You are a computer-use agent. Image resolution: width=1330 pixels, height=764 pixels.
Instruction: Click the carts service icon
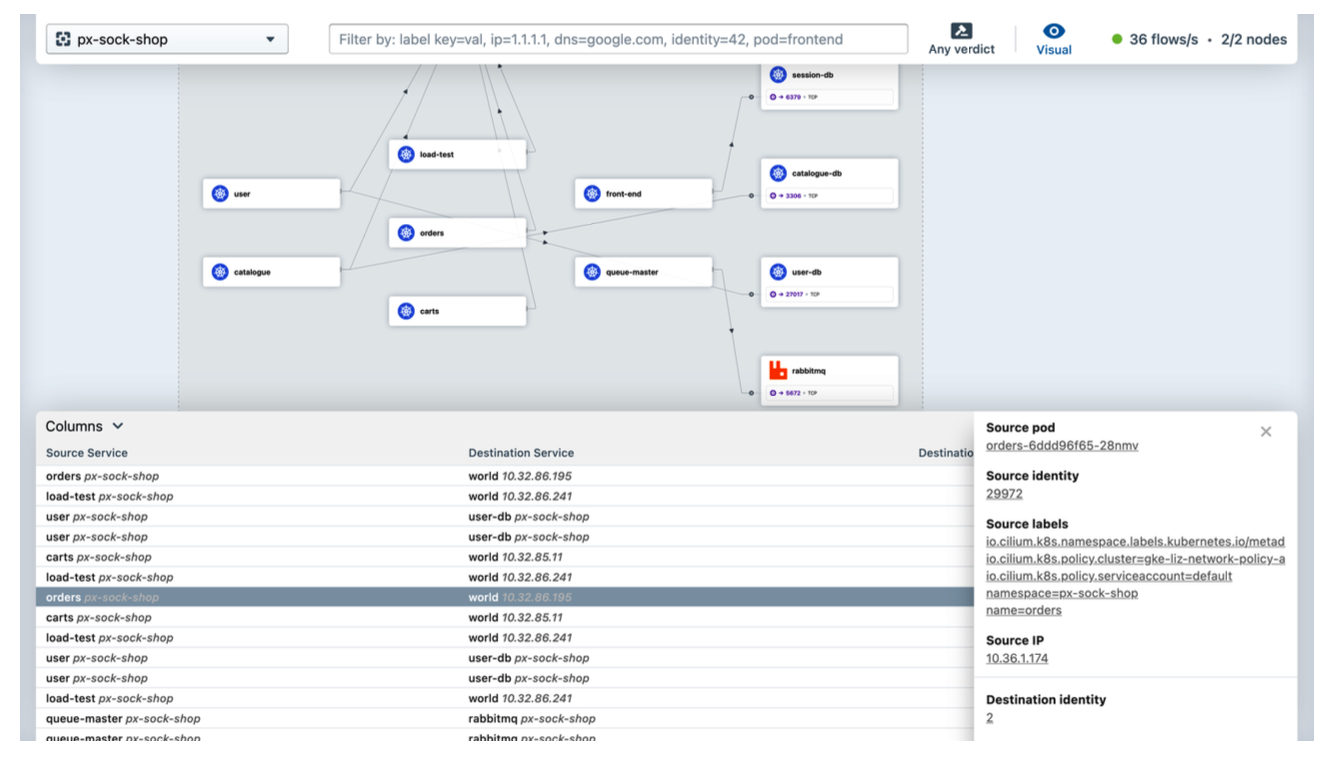click(406, 311)
